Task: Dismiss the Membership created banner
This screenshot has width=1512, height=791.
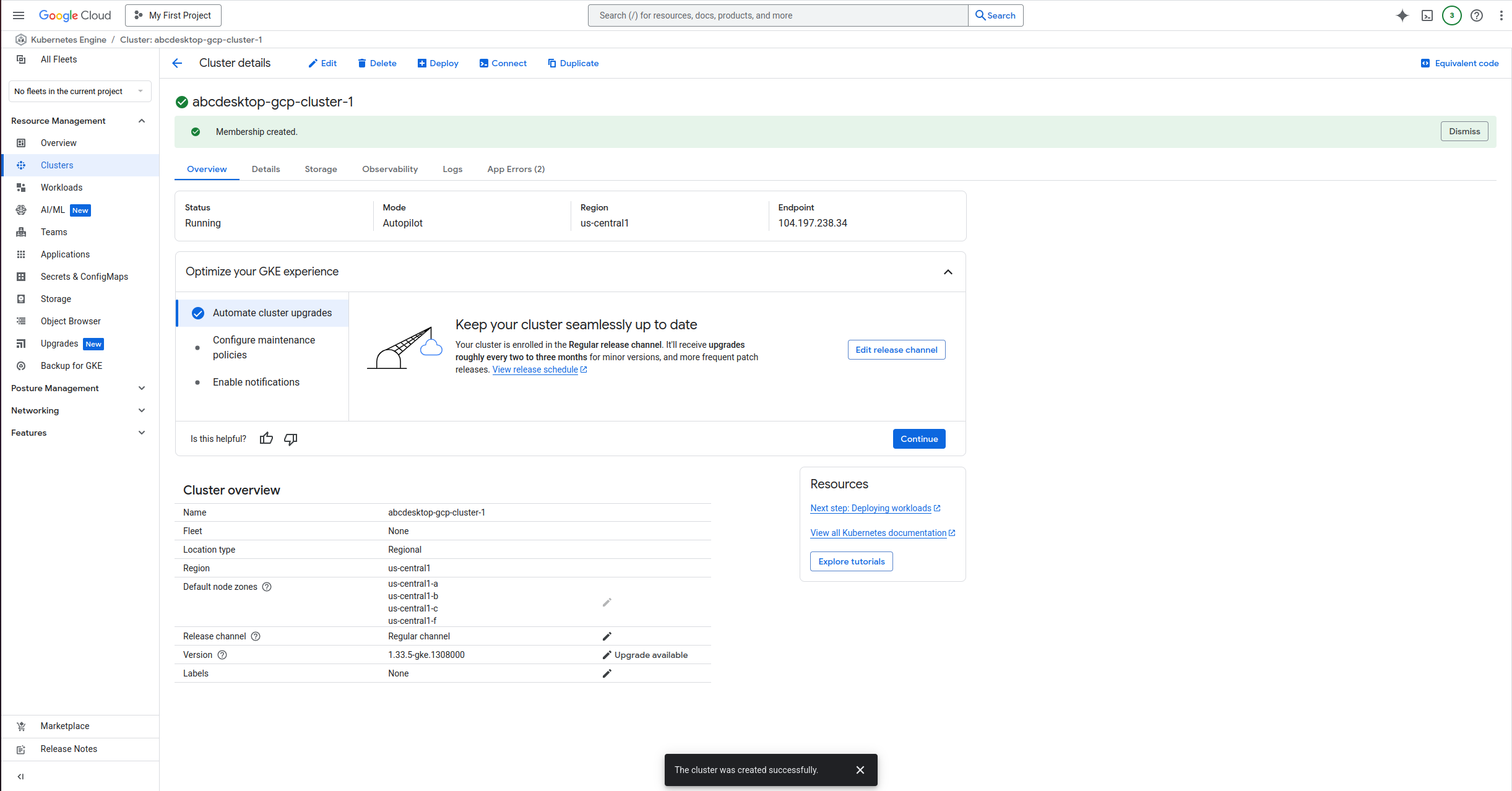Action: [x=1464, y=131]
